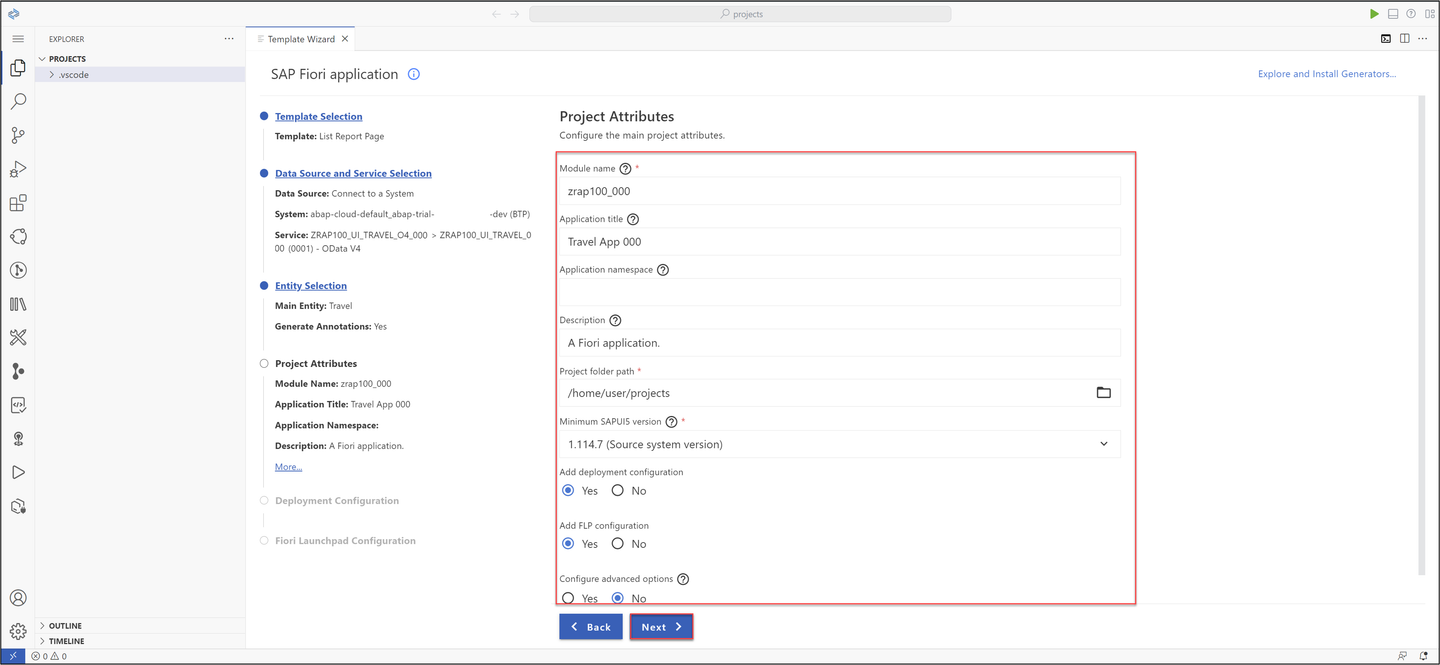Viewport: 1440px width, 665px height.
Task: Open the Customize Layout icon
Action: click(x=1429, y=14)
